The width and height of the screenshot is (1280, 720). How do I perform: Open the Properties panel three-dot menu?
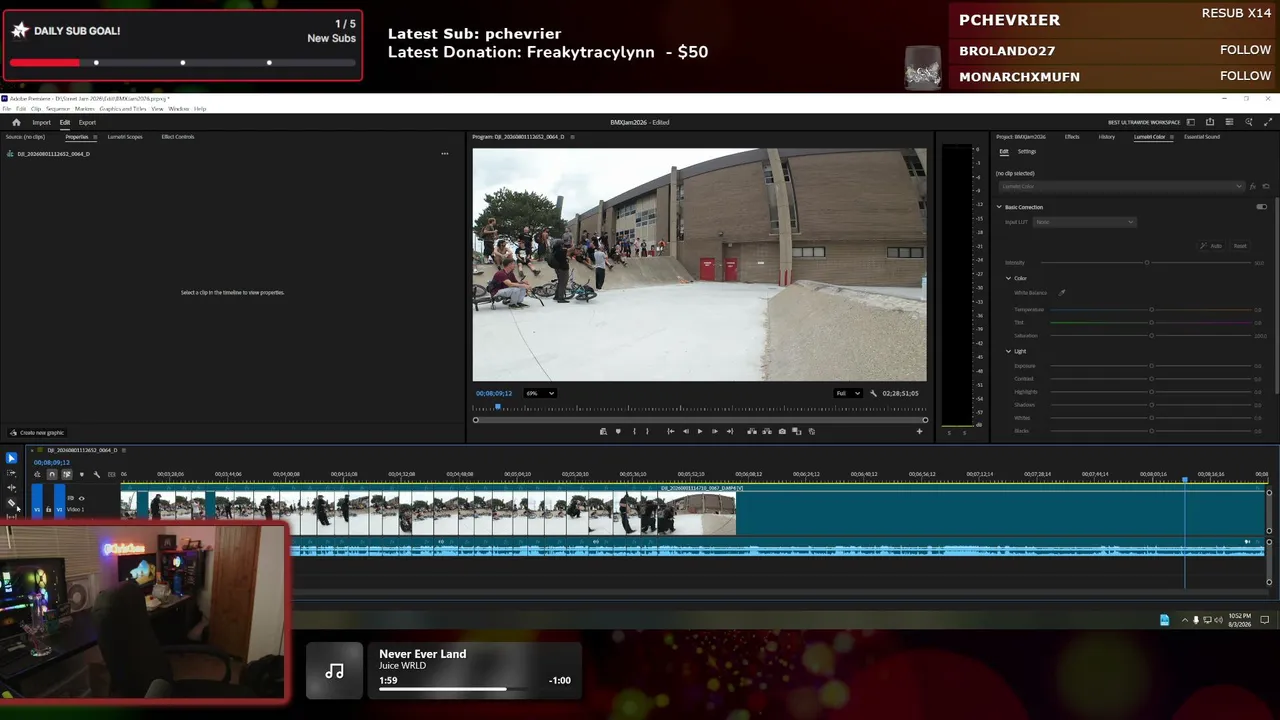pyautogui.click(x=444, y=154)
